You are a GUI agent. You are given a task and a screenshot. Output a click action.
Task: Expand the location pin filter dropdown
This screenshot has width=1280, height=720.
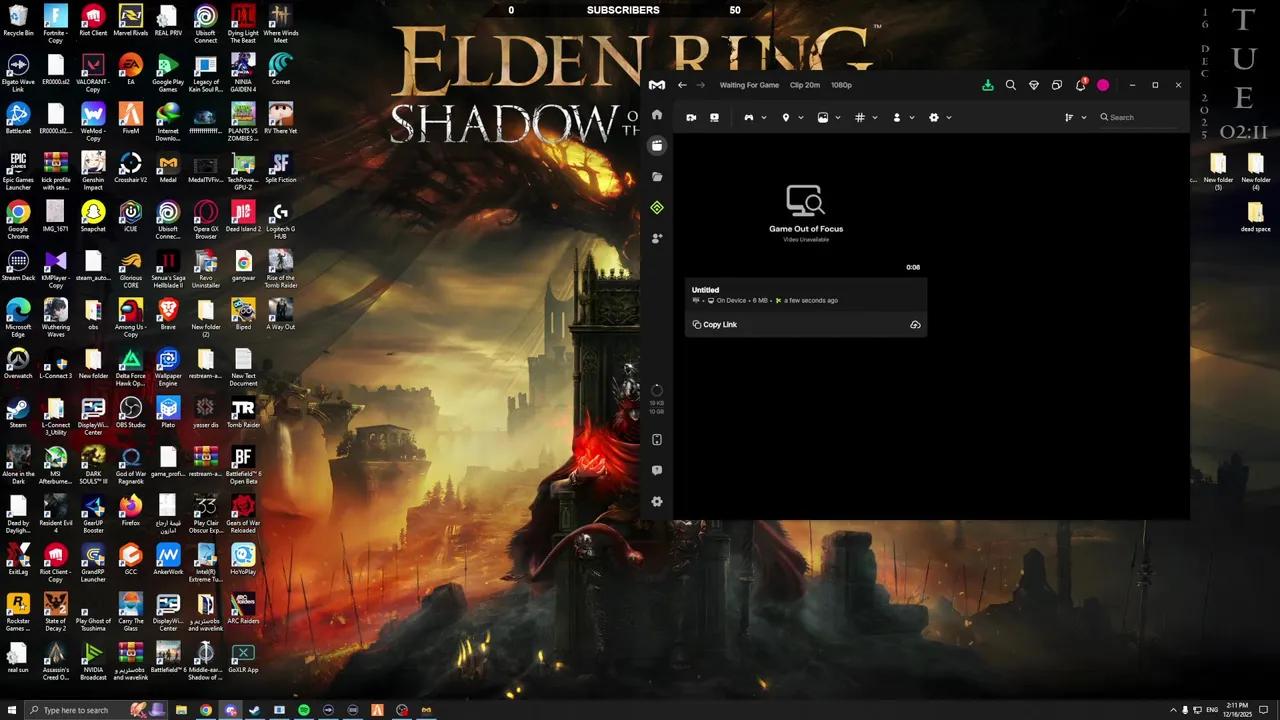tap(792, 118)
